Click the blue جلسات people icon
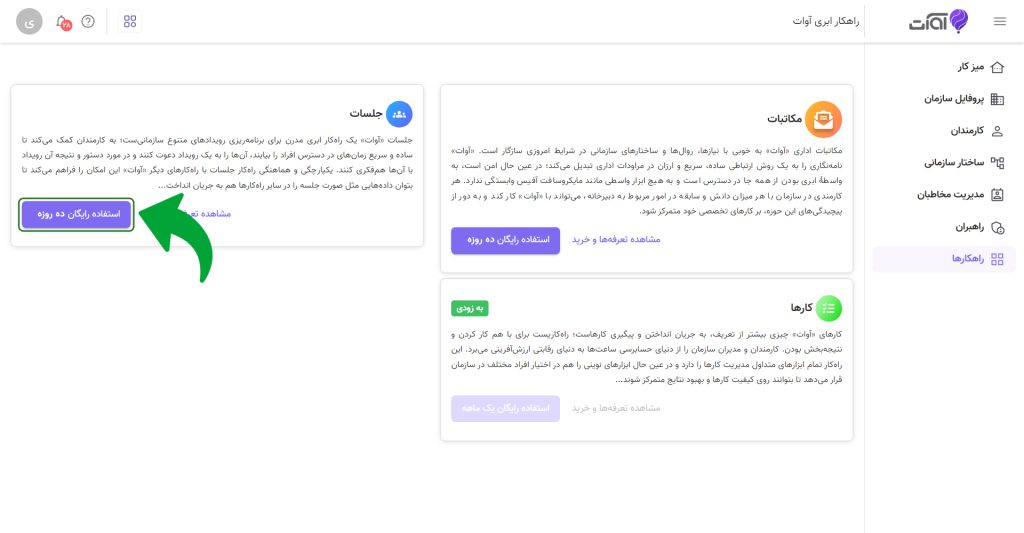This screenshot has width=1024, height=533. pyautogui.click(x=399, y=114)
